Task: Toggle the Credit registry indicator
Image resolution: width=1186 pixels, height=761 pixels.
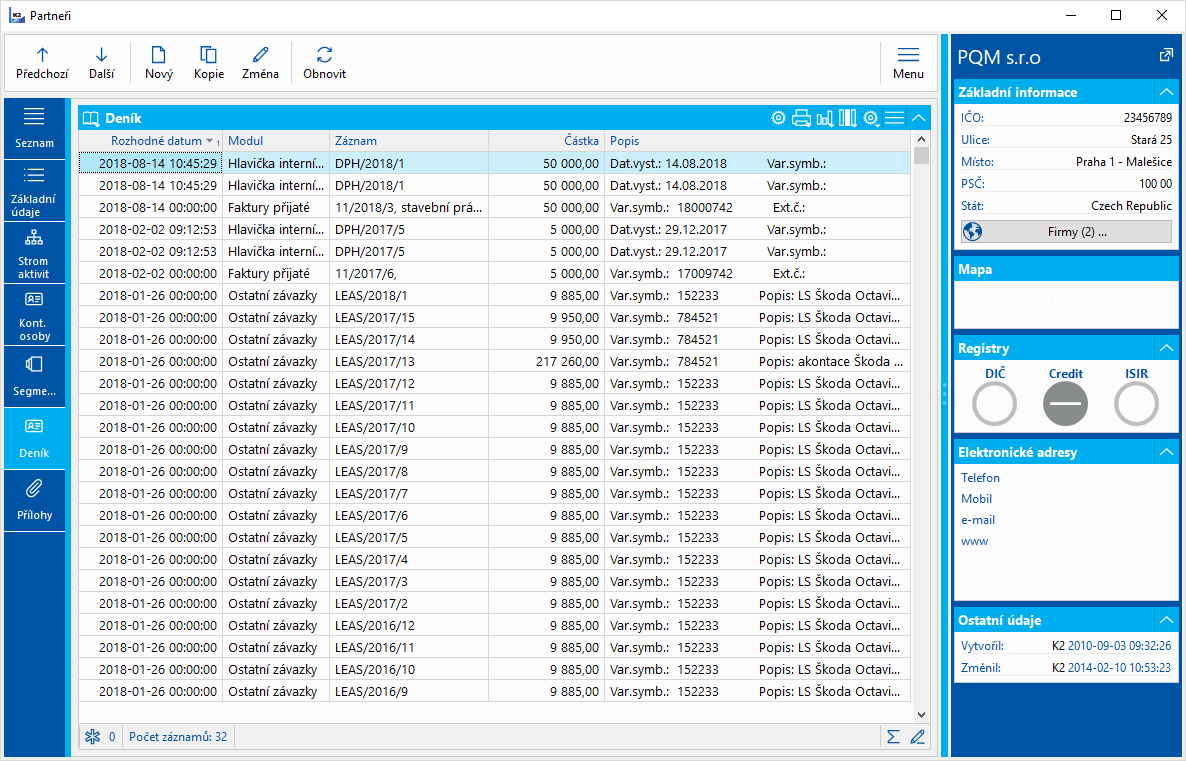Action: point(1065,404)
